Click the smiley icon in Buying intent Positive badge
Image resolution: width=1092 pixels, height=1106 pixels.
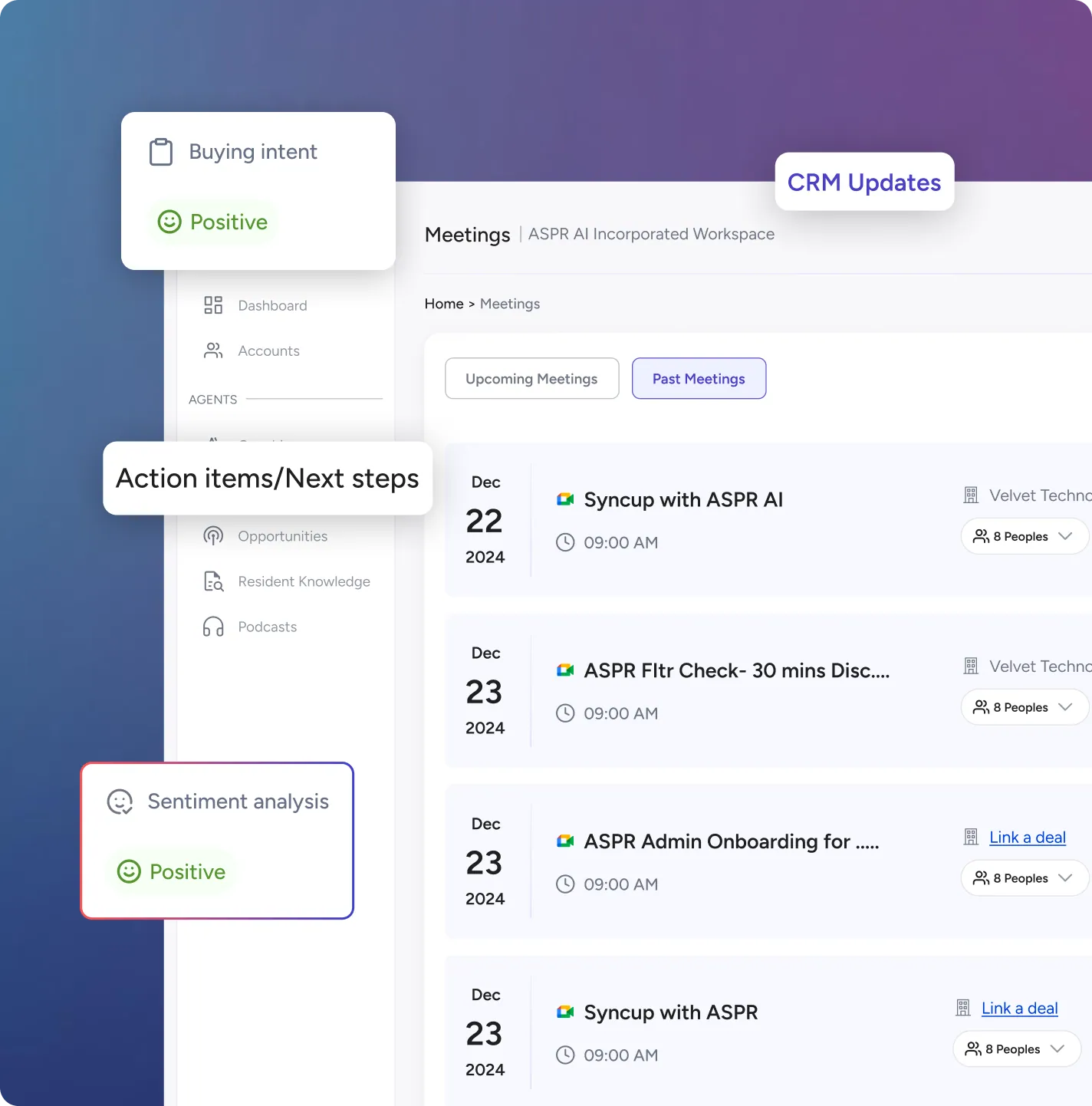(169, 222)
